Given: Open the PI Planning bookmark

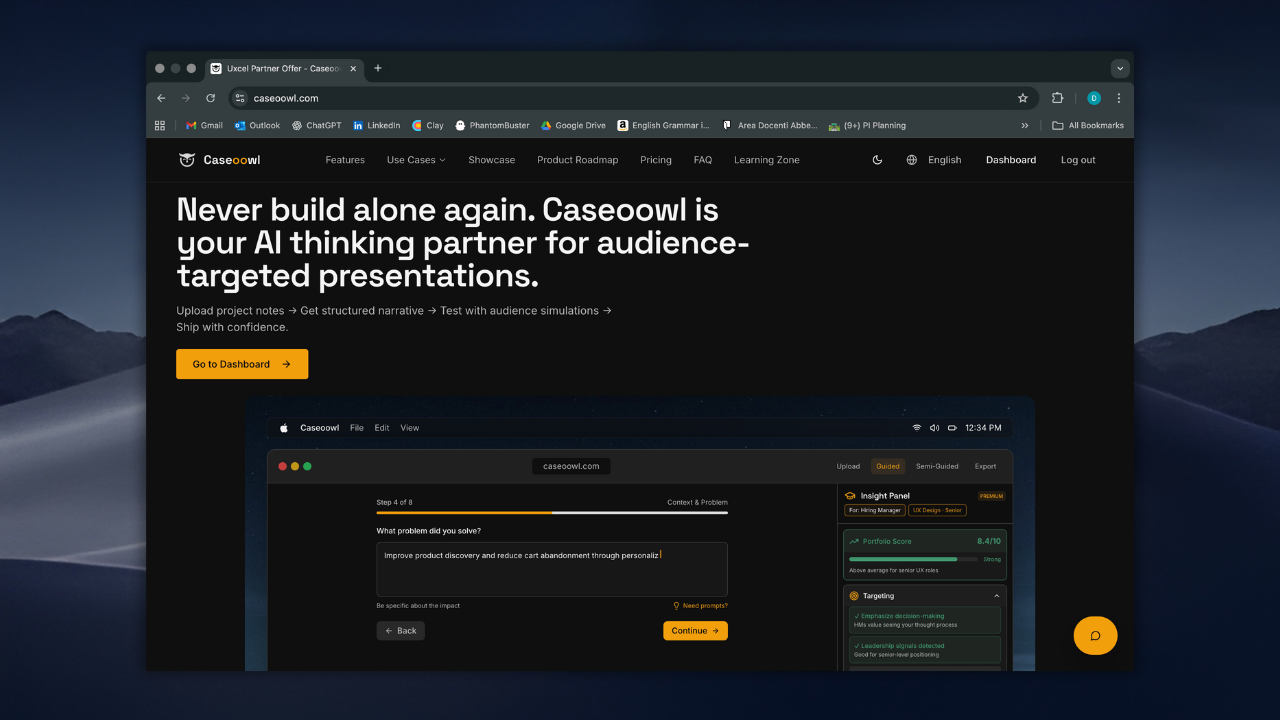Looking at the screenshot, I should click(867, 126).
